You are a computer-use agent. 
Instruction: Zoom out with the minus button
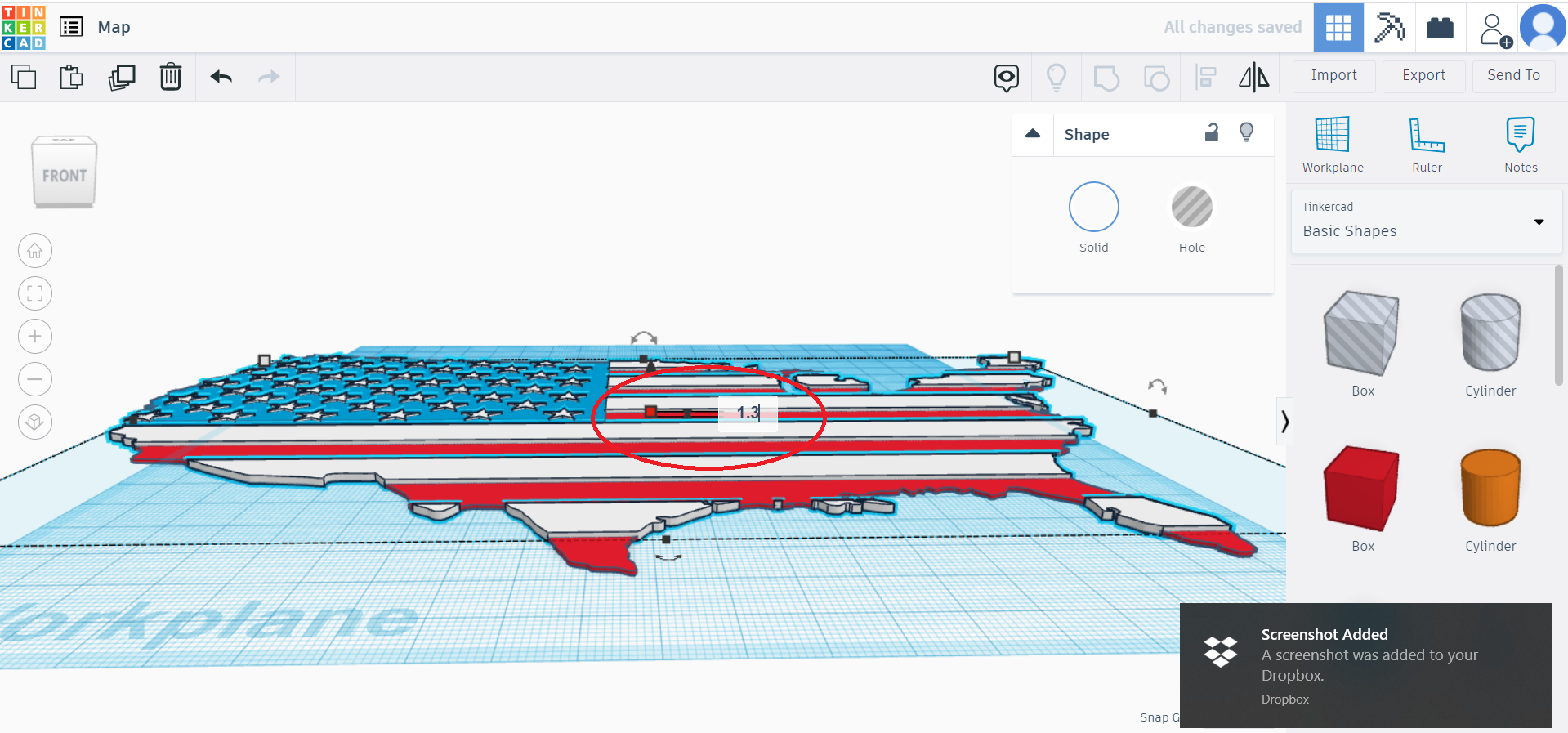pyautogui.click(x=35, y=379)
